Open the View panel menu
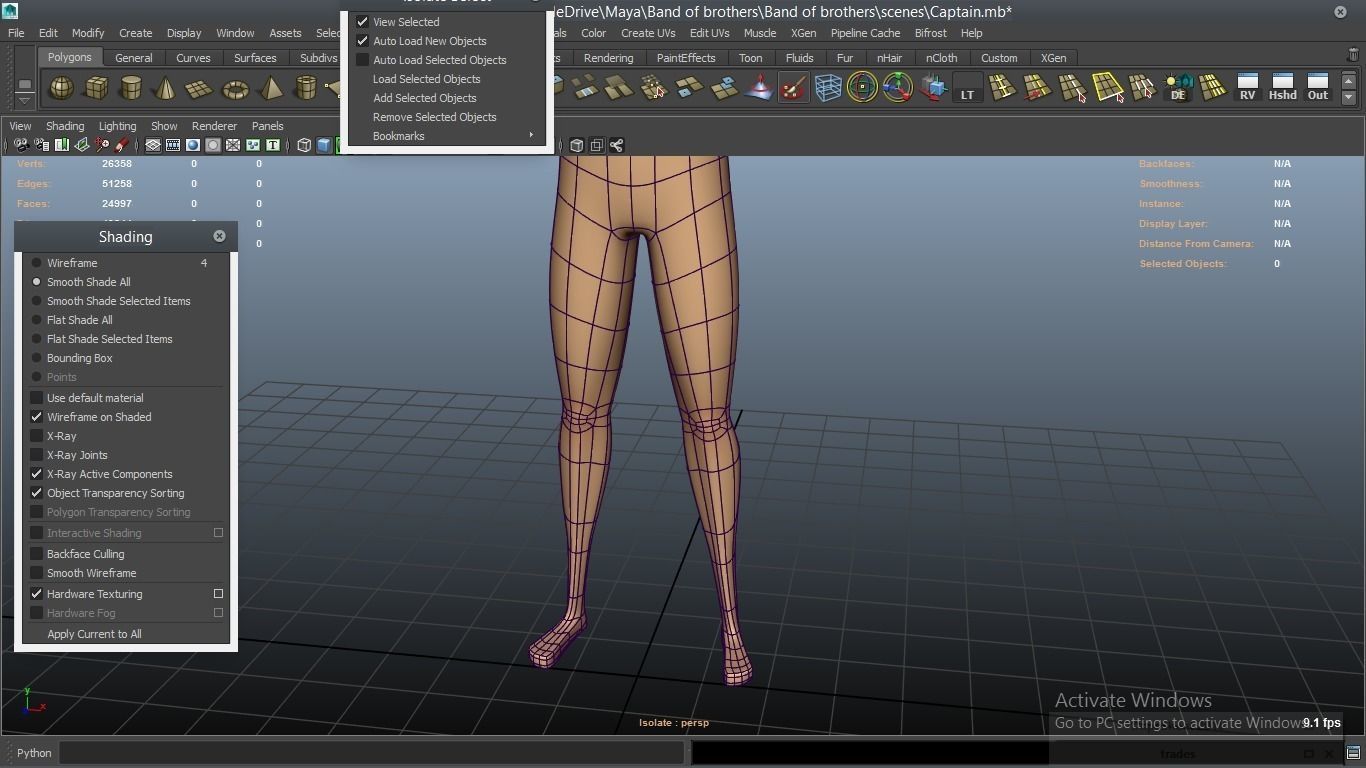Screen dimensions: 1366x768 point(20,126)
